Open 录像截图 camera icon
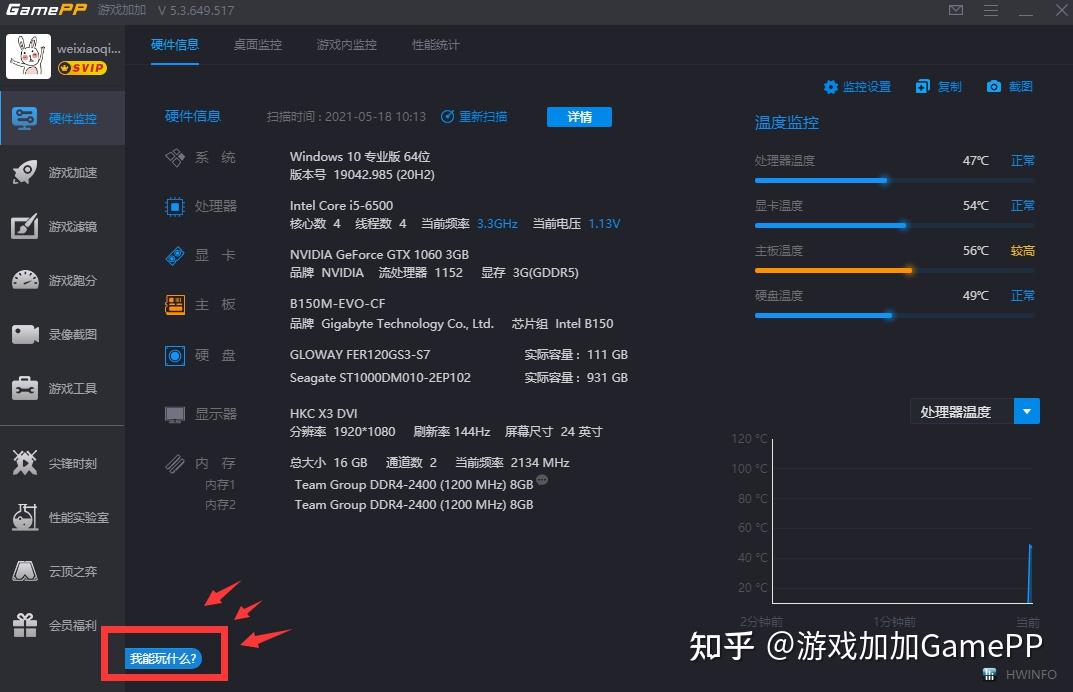 25,334
